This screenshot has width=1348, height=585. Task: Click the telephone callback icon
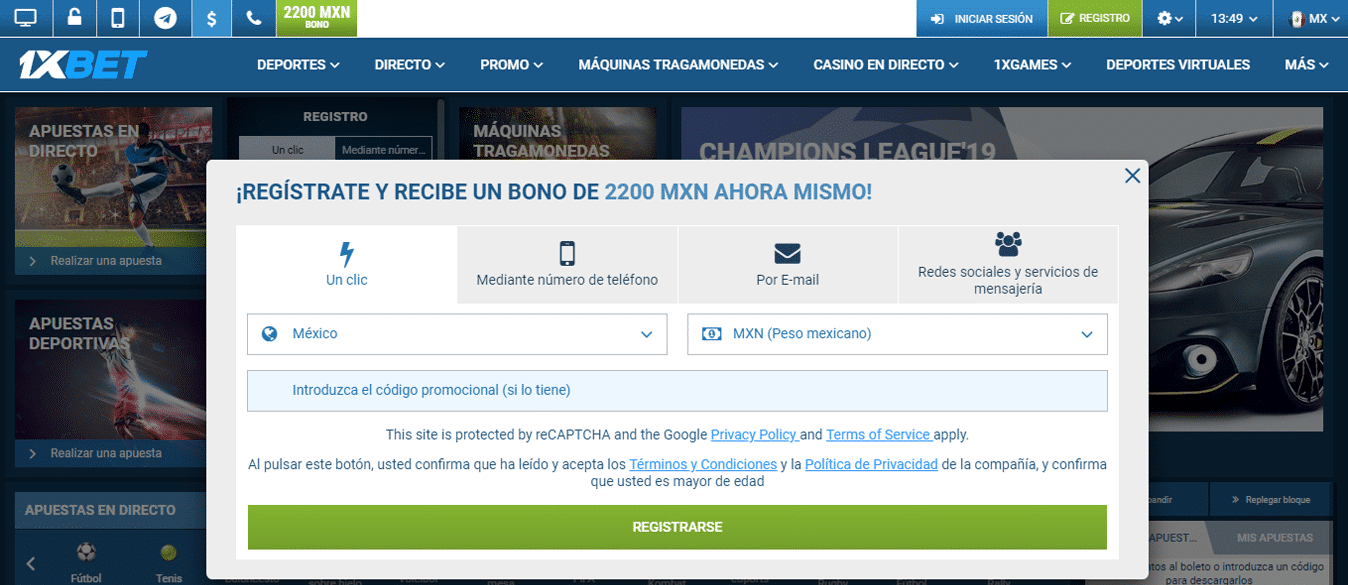[x=253, y=18]
